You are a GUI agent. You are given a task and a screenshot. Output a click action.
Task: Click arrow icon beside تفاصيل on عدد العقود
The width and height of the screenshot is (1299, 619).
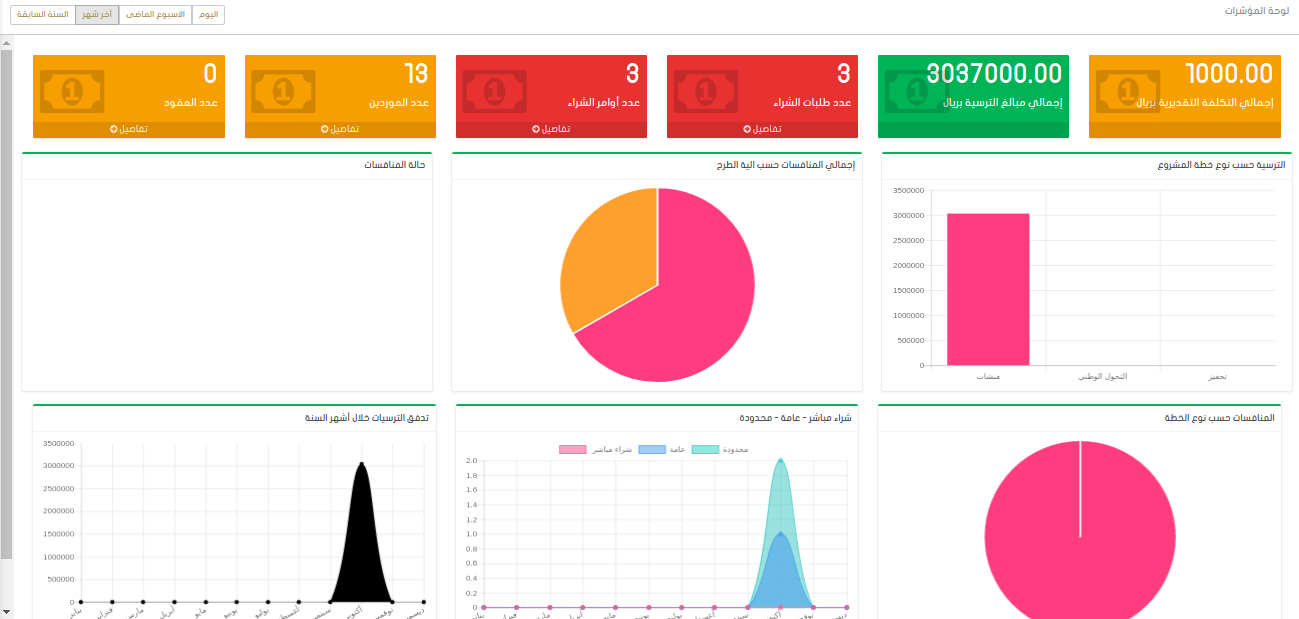114,130
